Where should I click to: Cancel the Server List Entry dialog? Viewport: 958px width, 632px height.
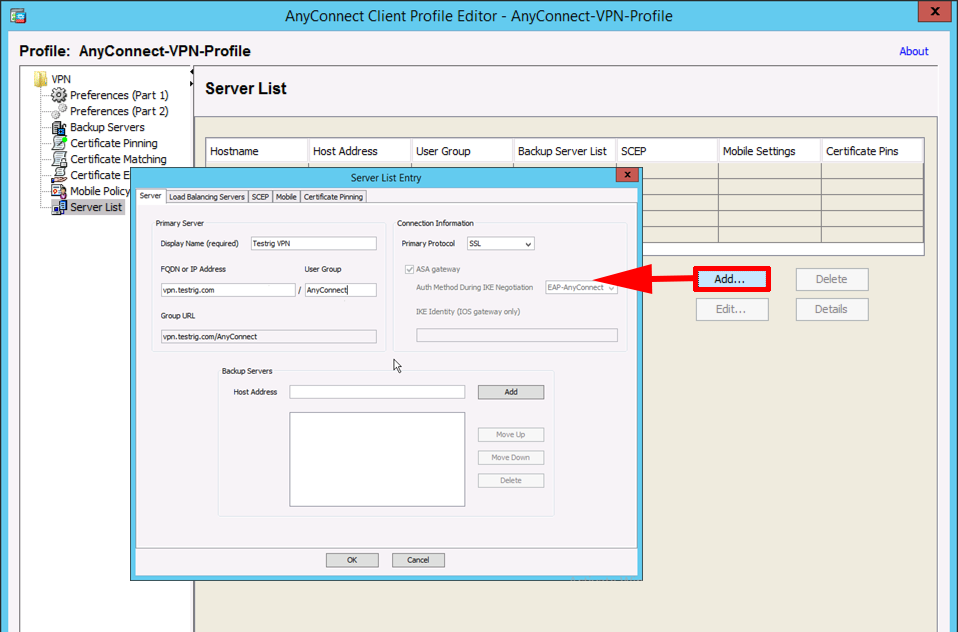click(x=418, y=560)
